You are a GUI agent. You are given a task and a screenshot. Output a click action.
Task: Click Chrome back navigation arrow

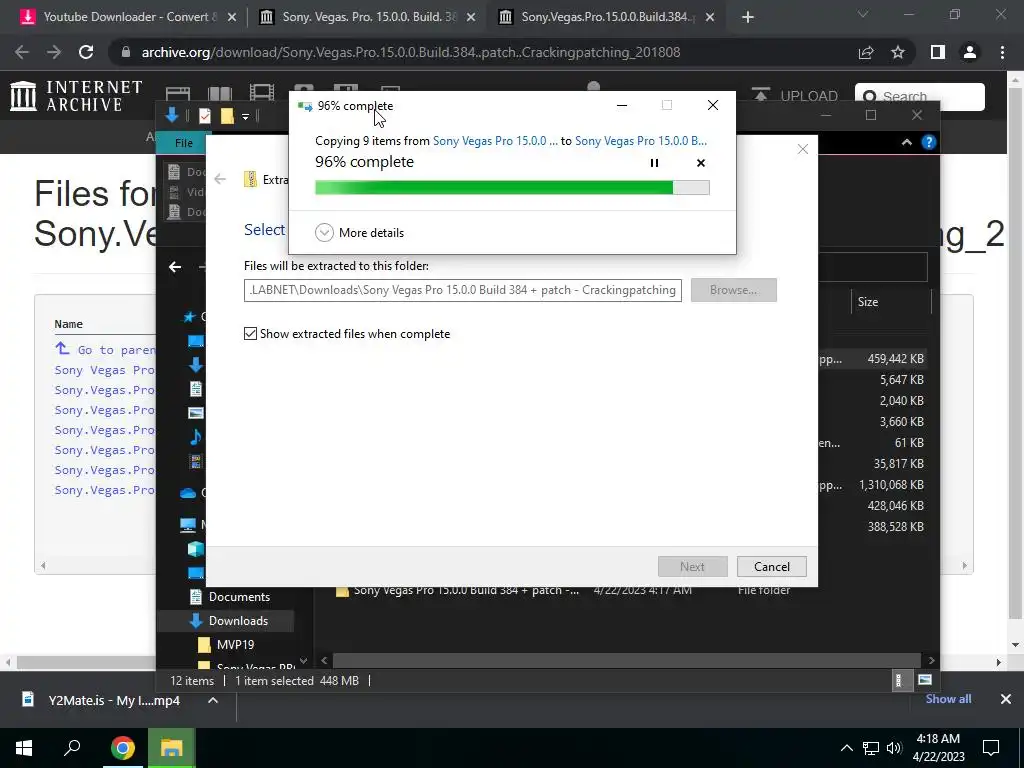22,52
